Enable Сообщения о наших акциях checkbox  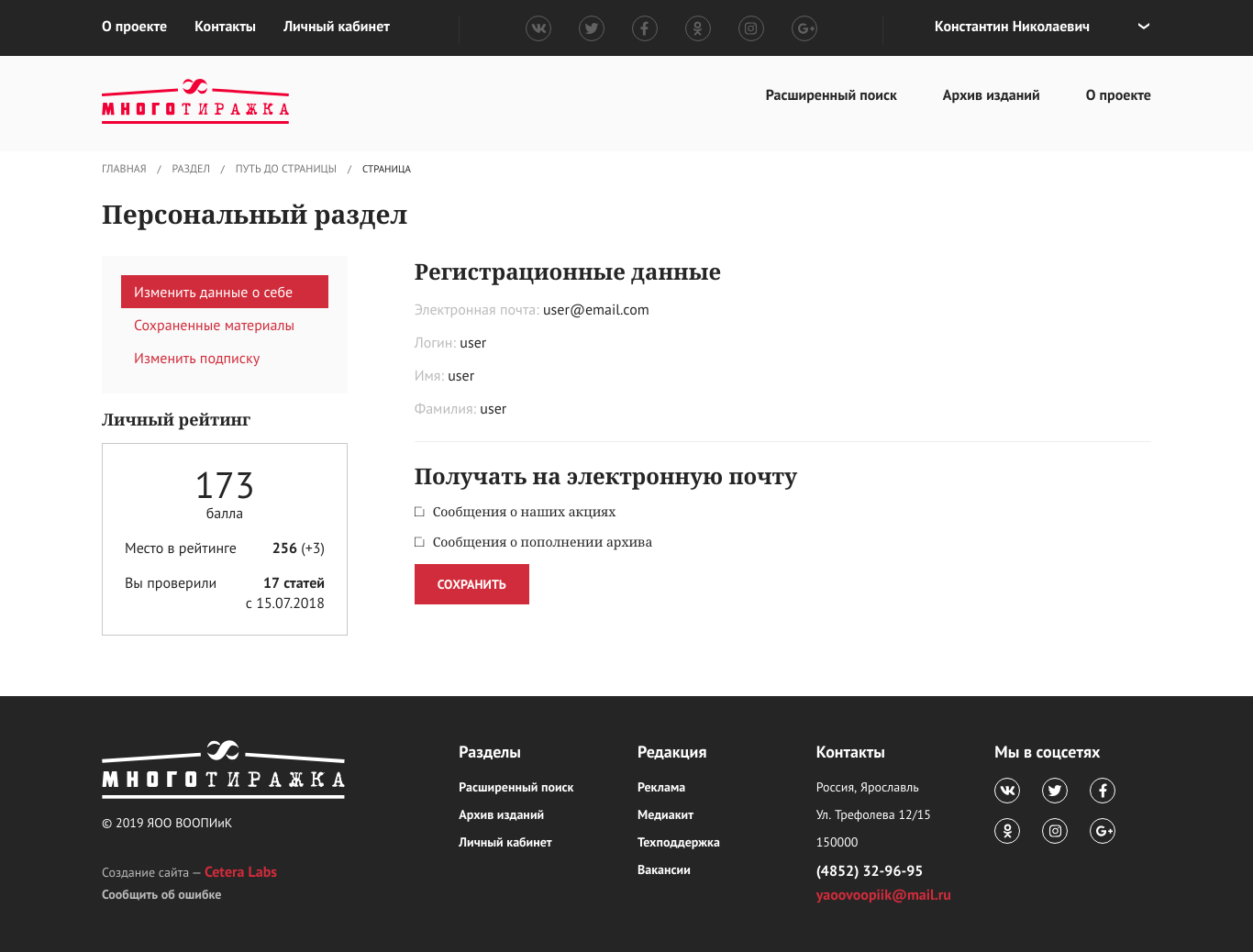point(419,512)
